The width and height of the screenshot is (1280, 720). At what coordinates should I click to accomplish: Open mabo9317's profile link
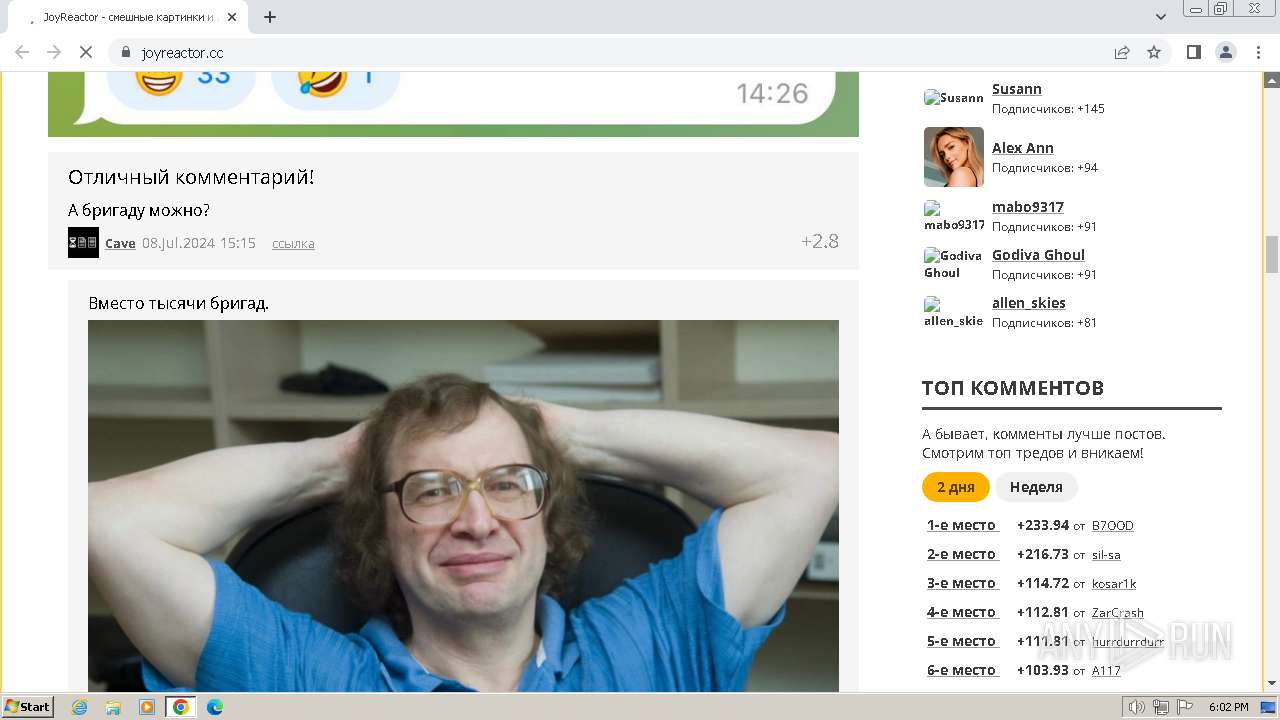coord(1027,207)
